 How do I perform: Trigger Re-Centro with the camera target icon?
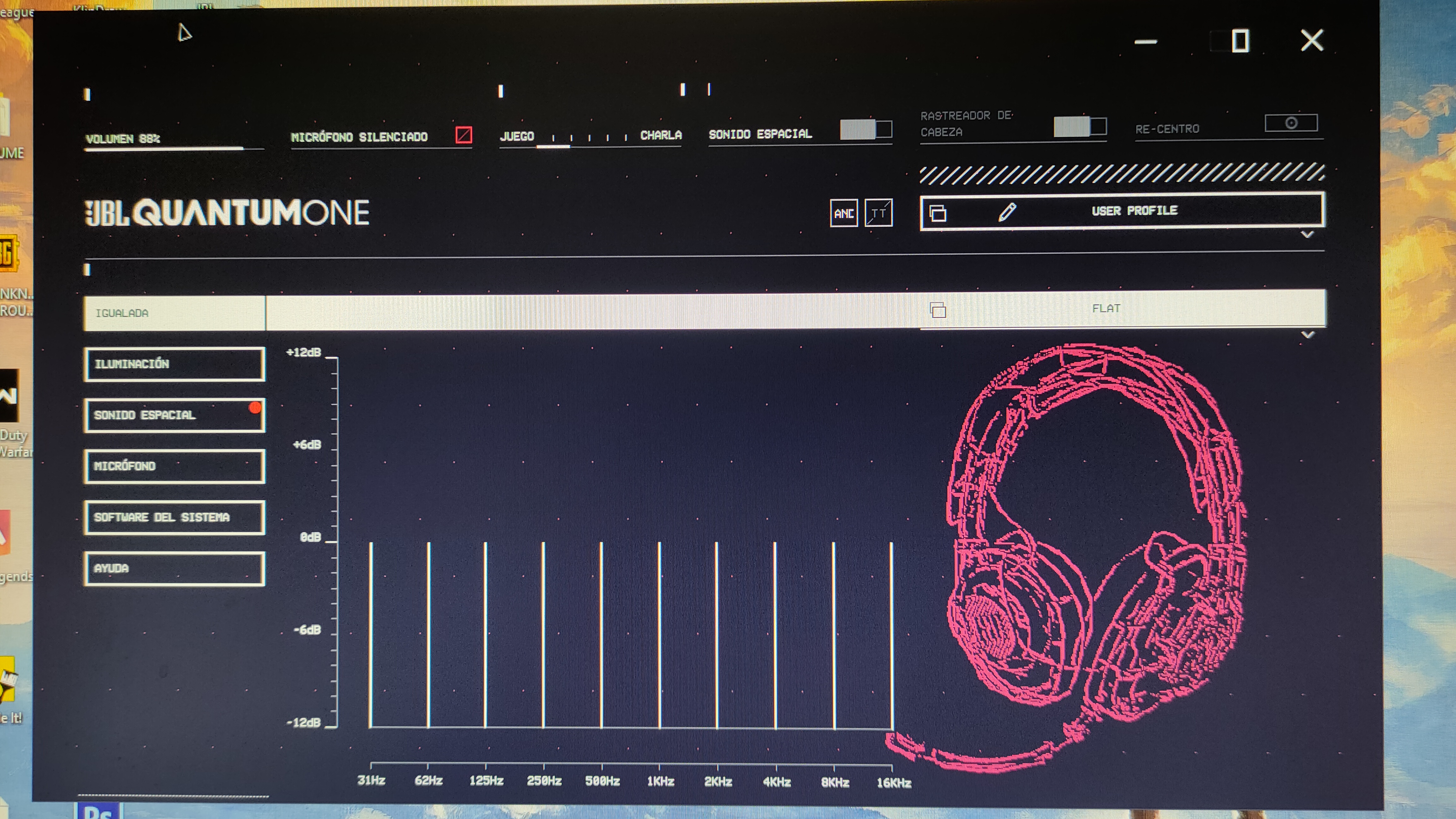(x=1292, y=123)
